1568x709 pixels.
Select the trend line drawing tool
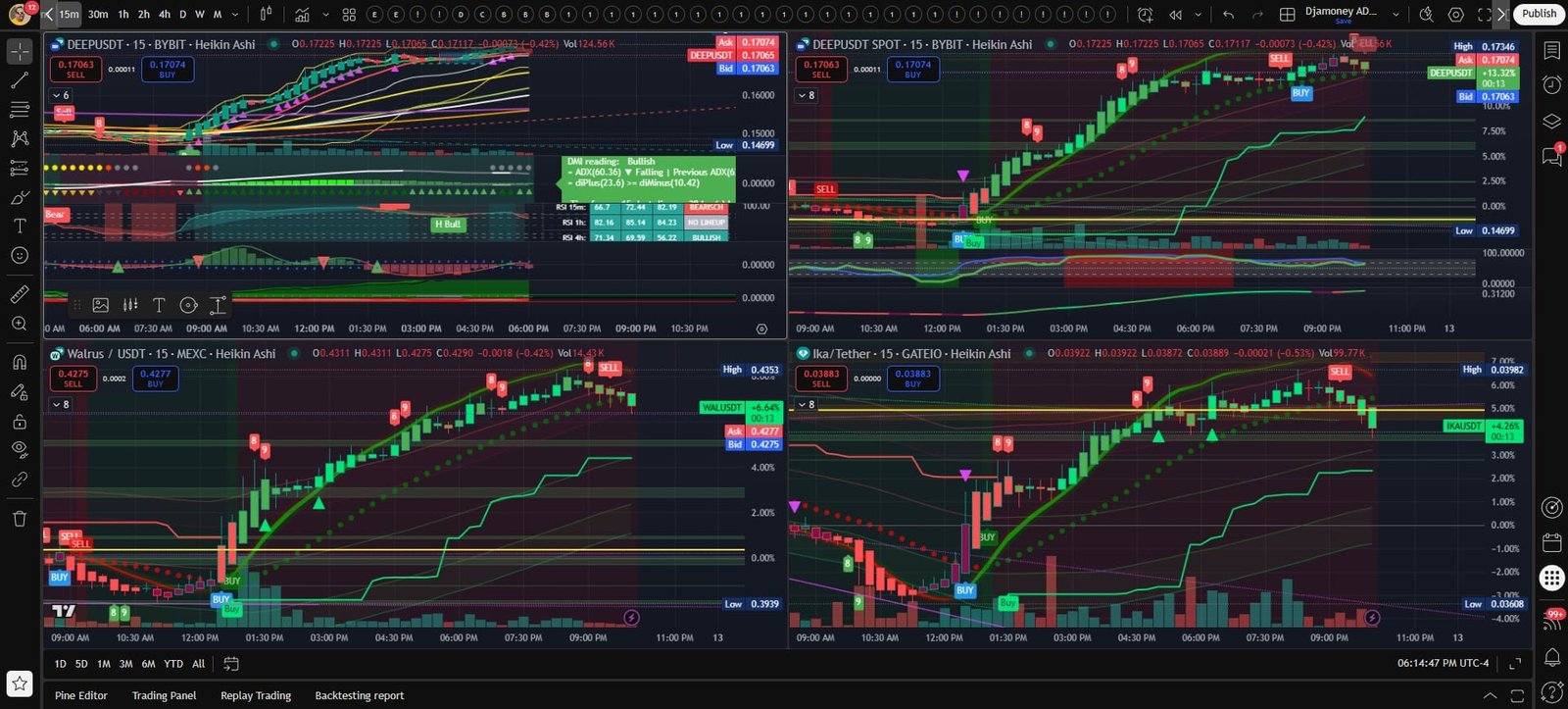coord(20,80)
